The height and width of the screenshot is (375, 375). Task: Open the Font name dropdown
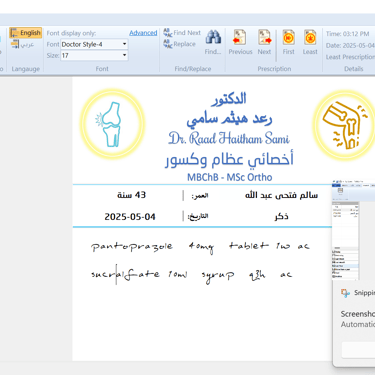[124, 44]
